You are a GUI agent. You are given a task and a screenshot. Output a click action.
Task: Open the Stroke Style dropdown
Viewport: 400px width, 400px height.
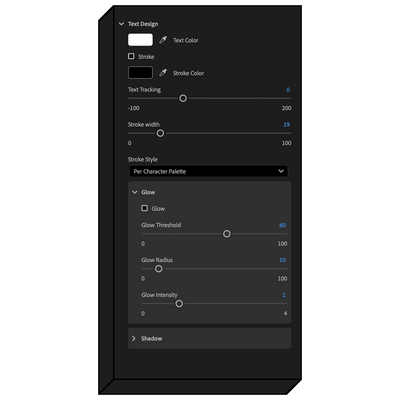pyautogui.click(x=209, y=171)
